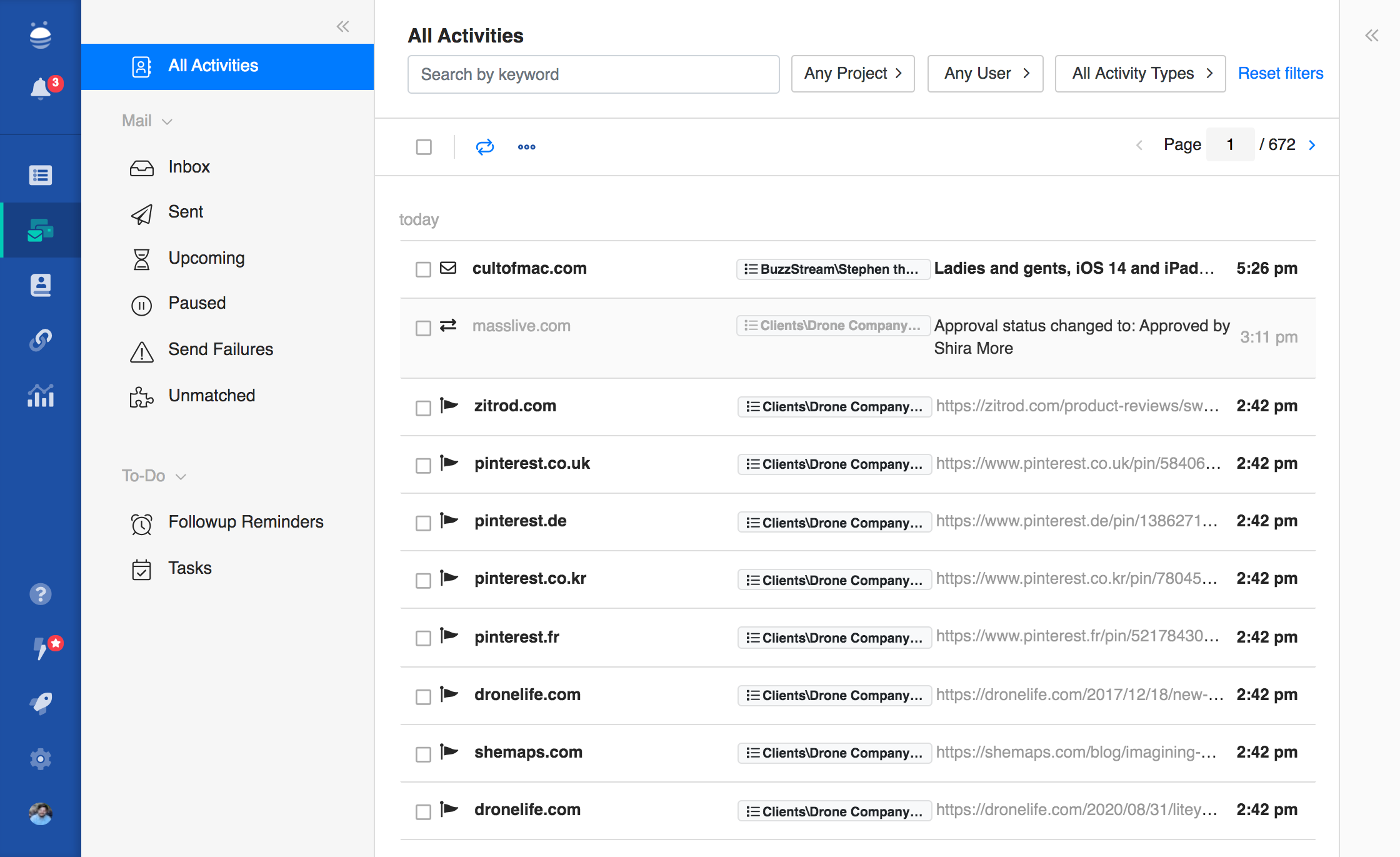The height and width of the screenshot is (857, 1400).
Task: Open the reports bar chart icon
Action: tap(41, 396)
